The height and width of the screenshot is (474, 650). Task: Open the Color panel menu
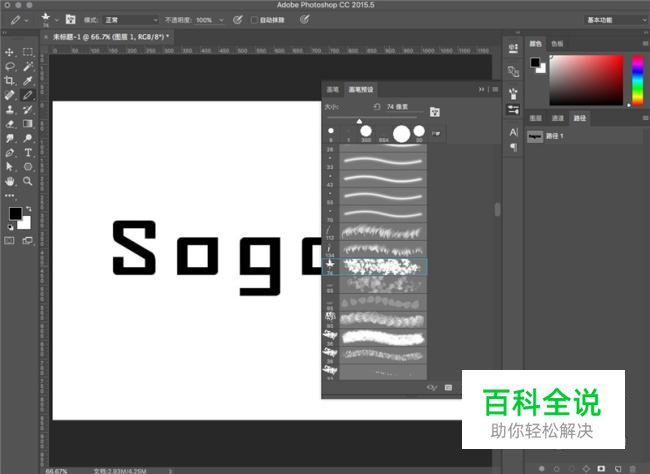[645, 43]
